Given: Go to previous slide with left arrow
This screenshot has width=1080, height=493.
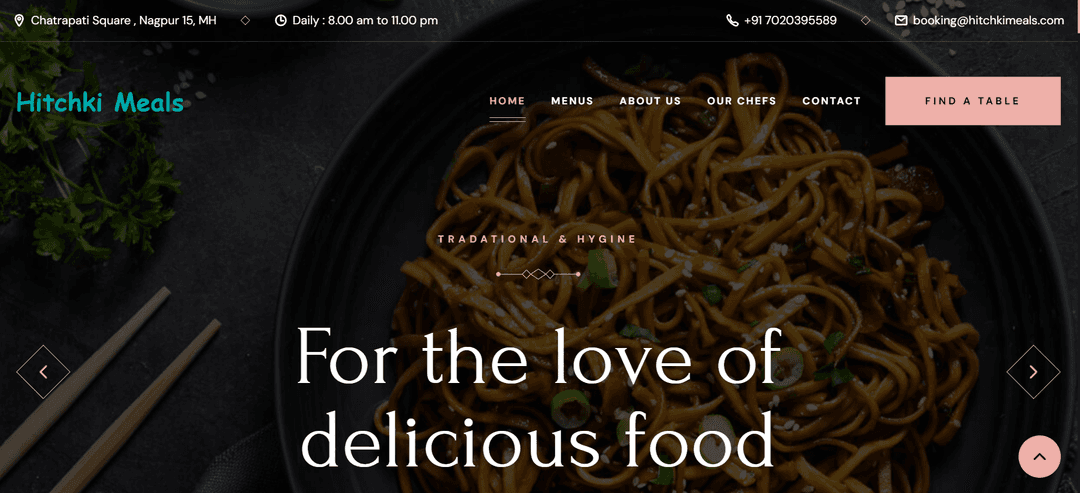Looking at the screenshot, I should point(43,372).
